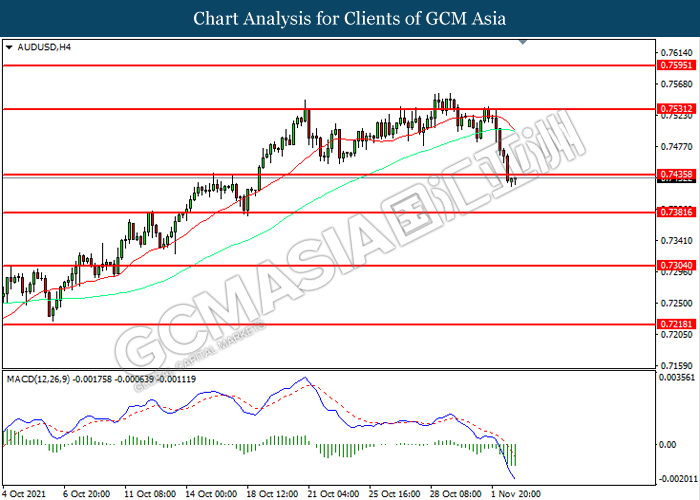This screenshot has width=700, height=500.
Task: Select the 0.73040 support price label
Action: [x=677, y=266]
